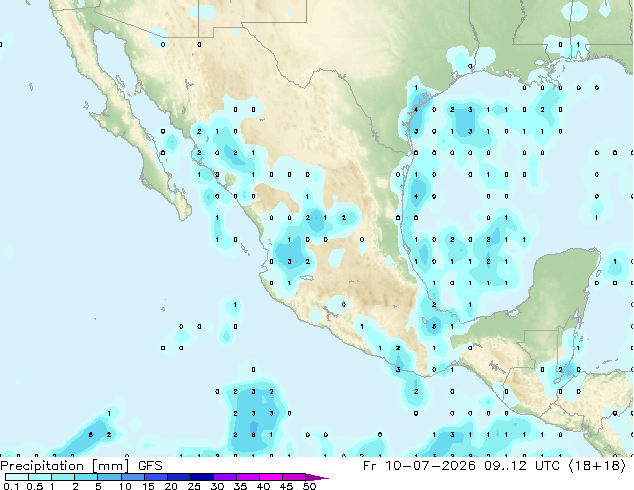
Task: Click the "GFS" model label
Action: tap(150, 466)
